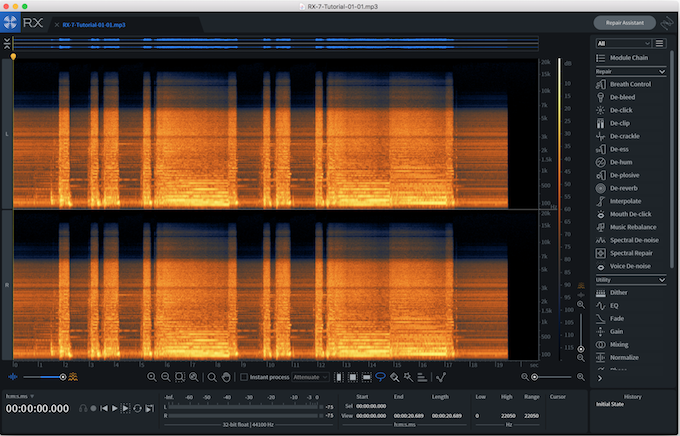Select the frequency selection tool
Viewport: 680px width, 436px height.
(366, 377)
